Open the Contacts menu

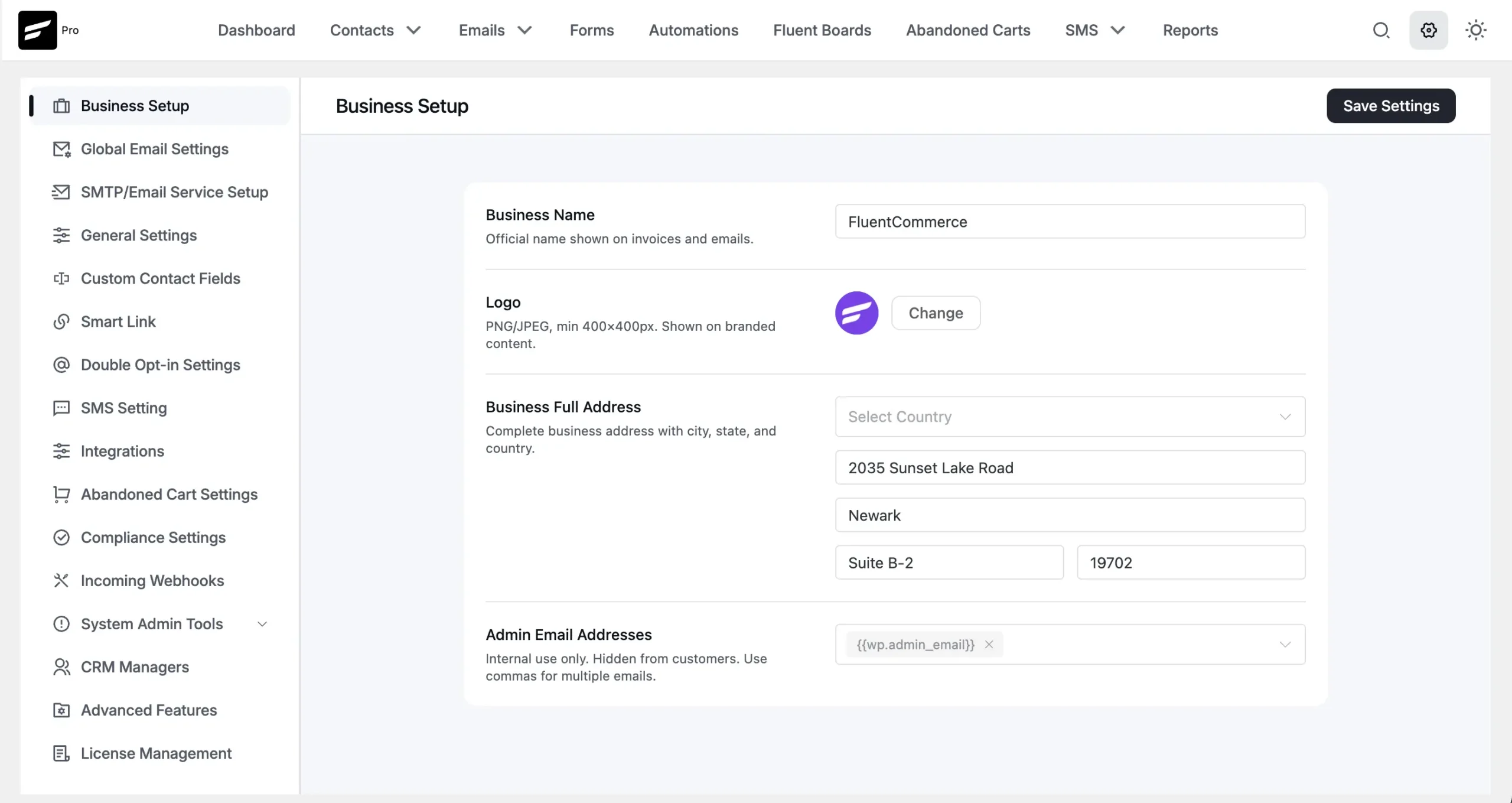click(375, 30)
